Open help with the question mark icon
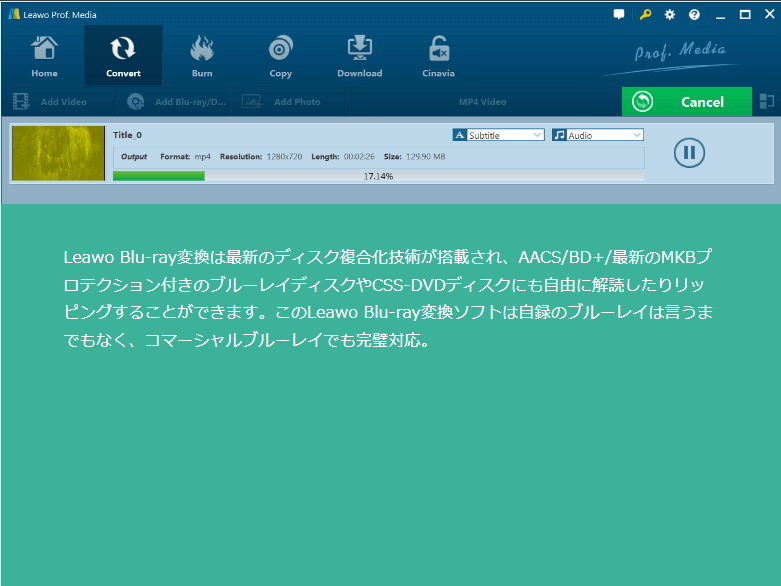Screen dimensions: 781x586 click(x=694, y=15)
